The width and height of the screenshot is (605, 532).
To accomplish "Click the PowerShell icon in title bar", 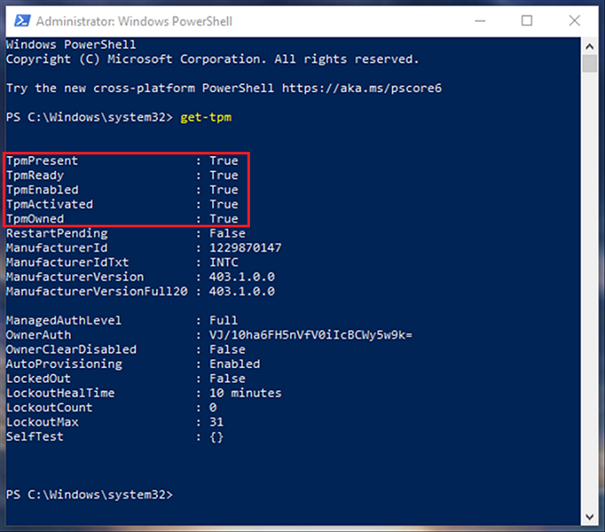I will point(22,21).
